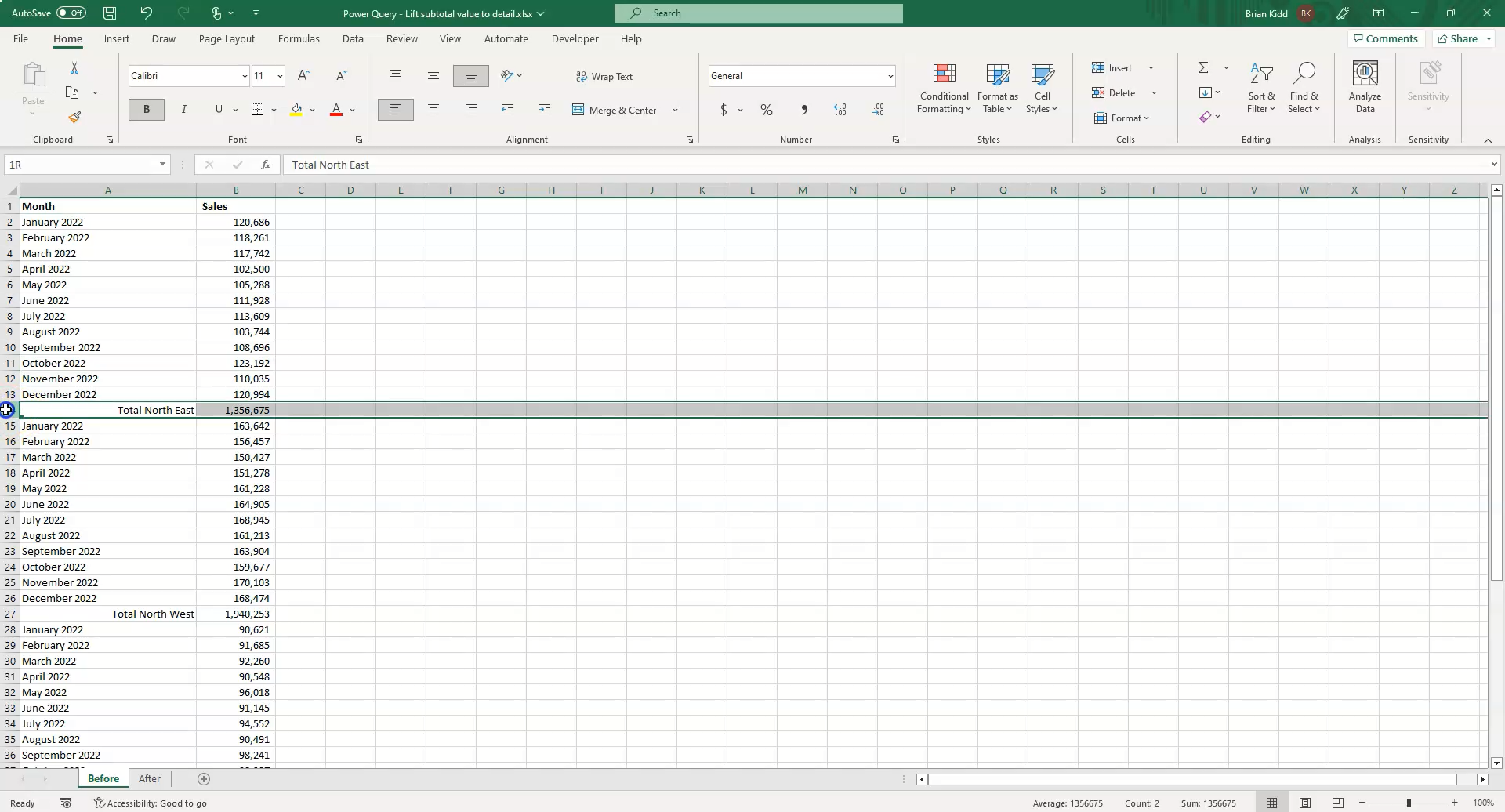Click the Increase Font Size icon
Image resolution: width=1505 pixels, height=812 pixels.
point(303,76)
